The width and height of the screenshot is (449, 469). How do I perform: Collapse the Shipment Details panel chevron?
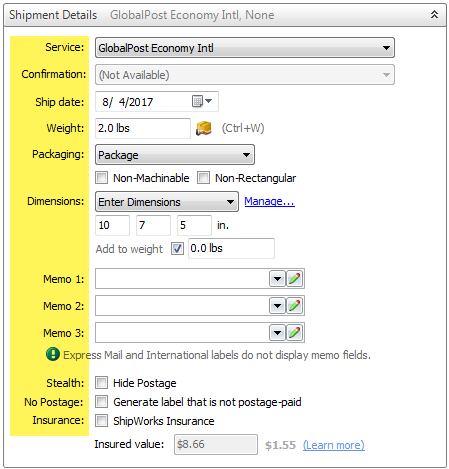pyautogui.click(x=434, y=15)
